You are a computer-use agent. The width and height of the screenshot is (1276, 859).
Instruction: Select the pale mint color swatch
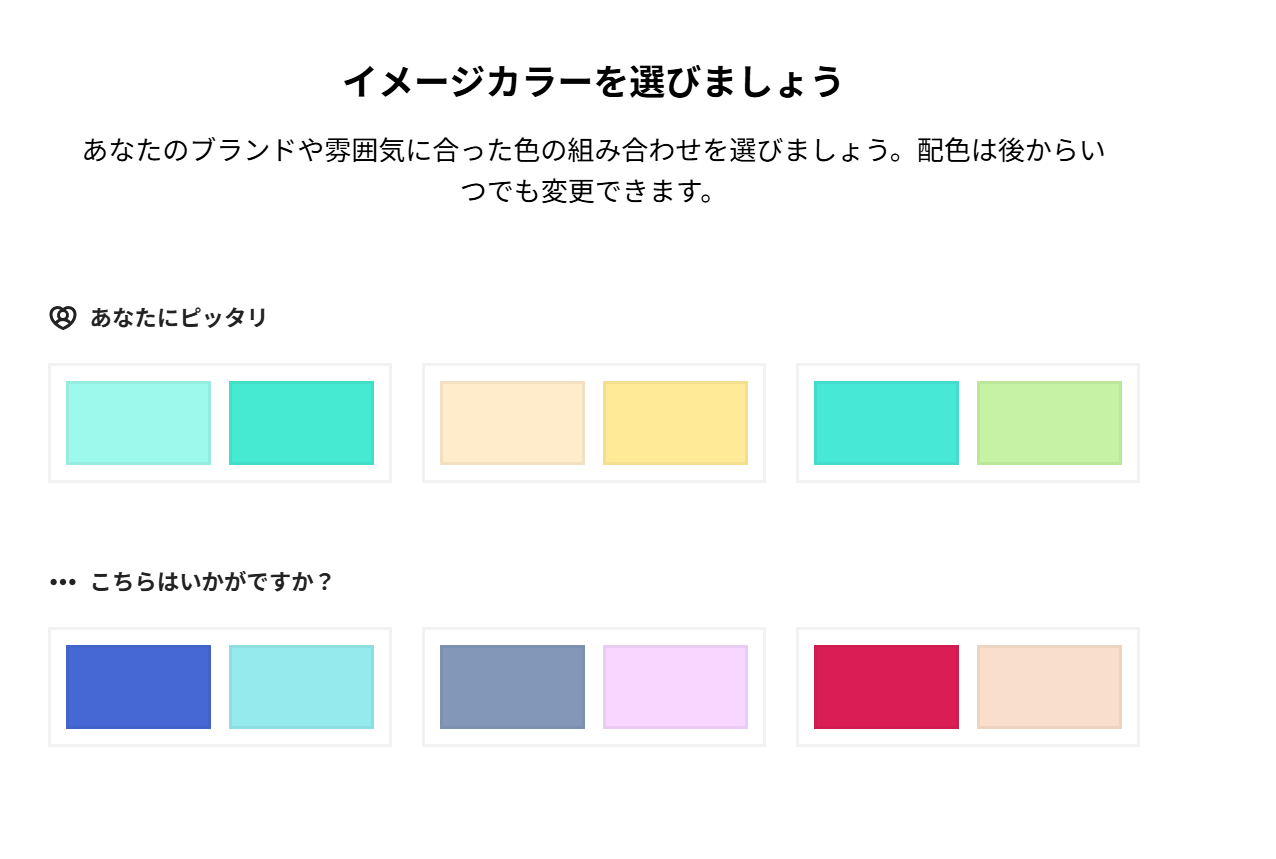point(138,423)
